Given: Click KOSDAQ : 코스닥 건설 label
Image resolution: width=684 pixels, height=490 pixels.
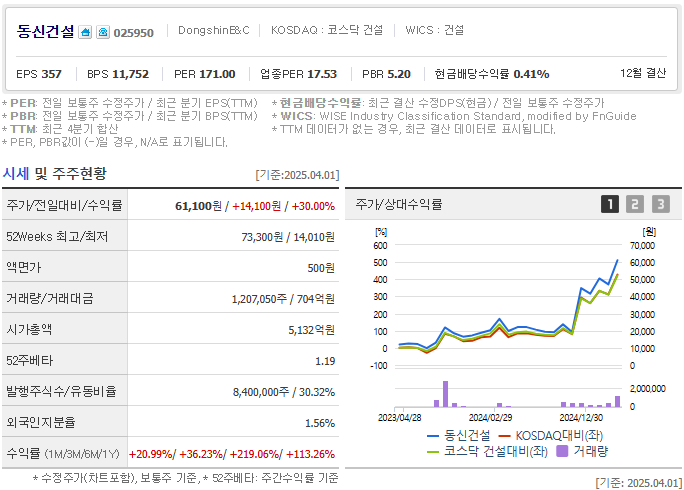Looking at the screenshot, I should [327, 30].
